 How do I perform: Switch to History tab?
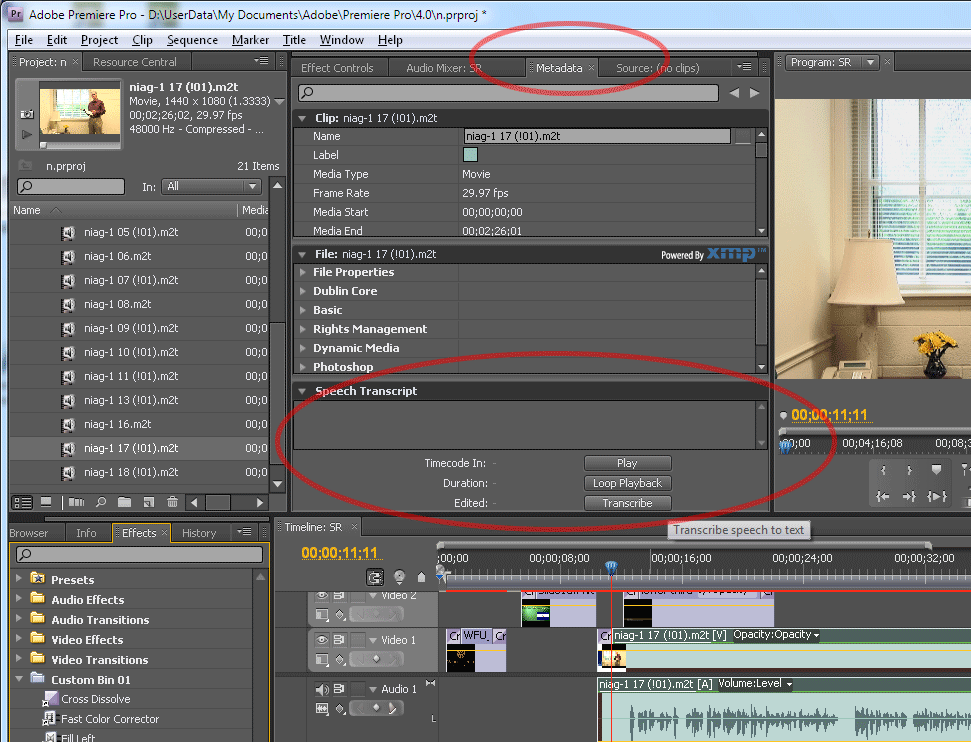(199, 533)
